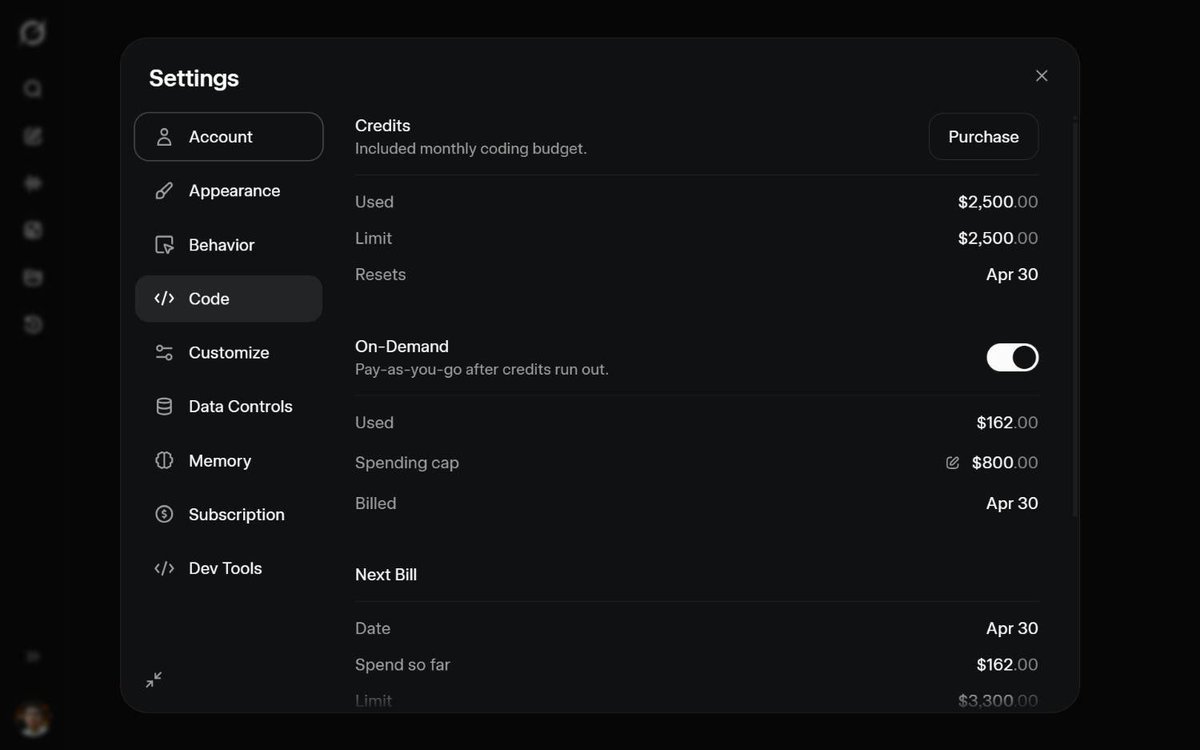Click the Credits Limit value $2,500.00
The image size is (1200, 750).
[x=998, y=239]
